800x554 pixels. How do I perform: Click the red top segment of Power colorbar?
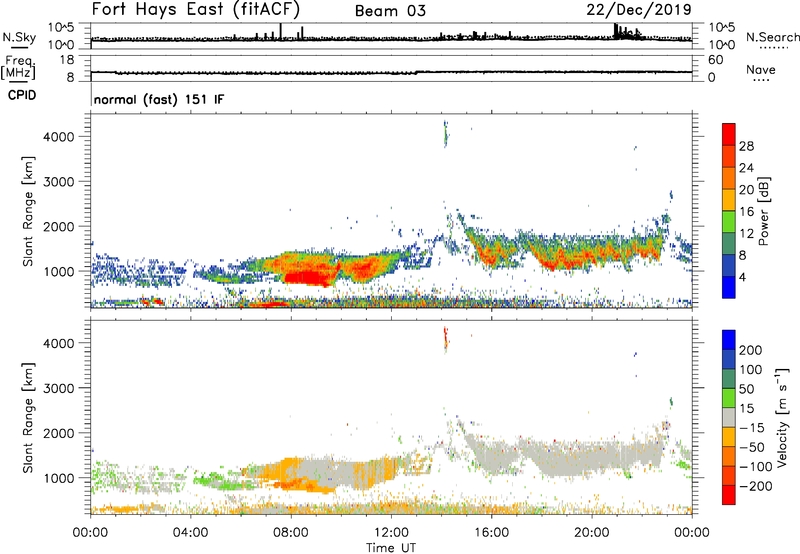click(x=729, y=135)
